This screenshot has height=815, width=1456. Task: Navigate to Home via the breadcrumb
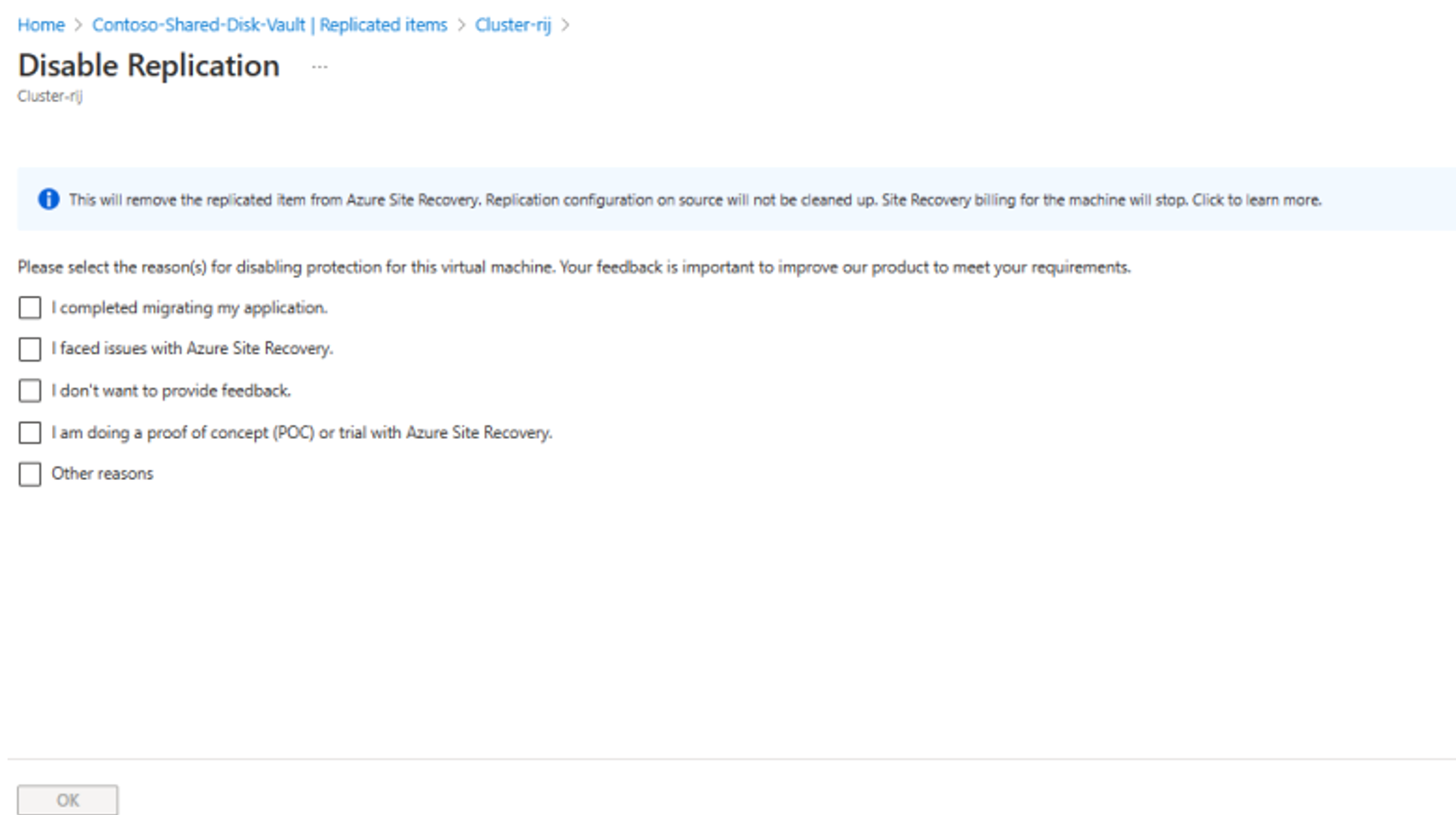(40, 25)
